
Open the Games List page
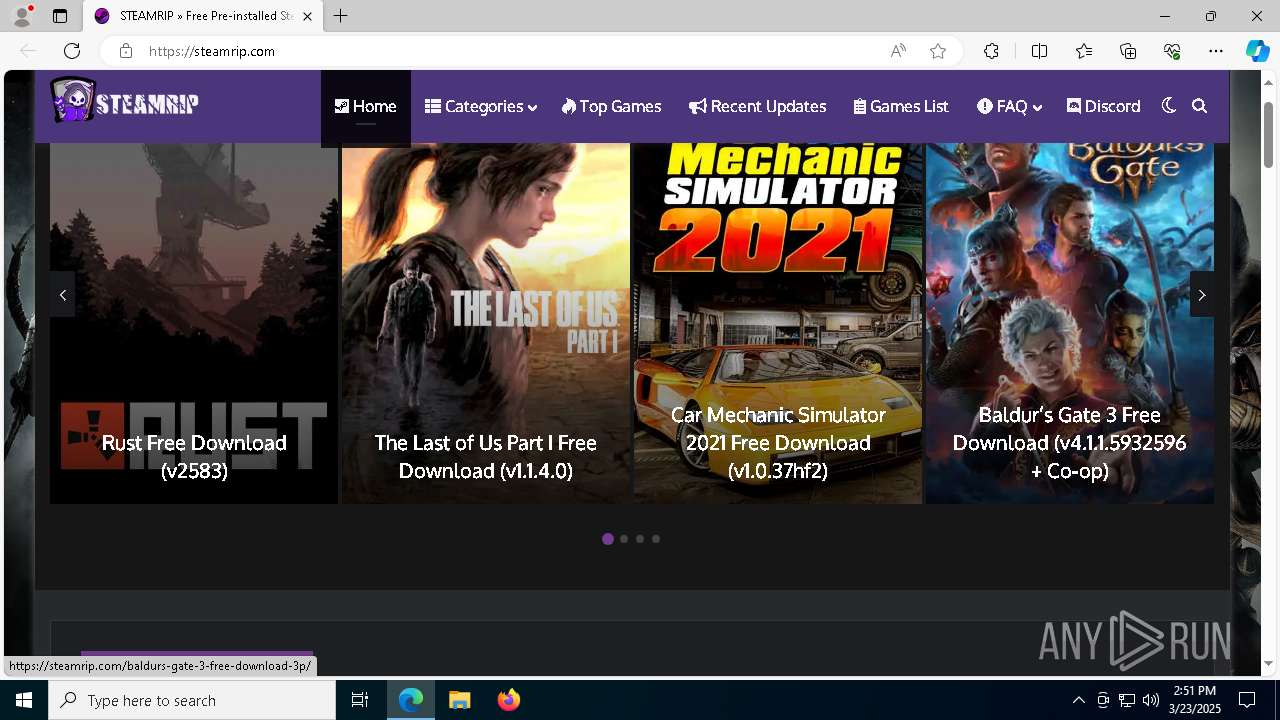(901, 106)
